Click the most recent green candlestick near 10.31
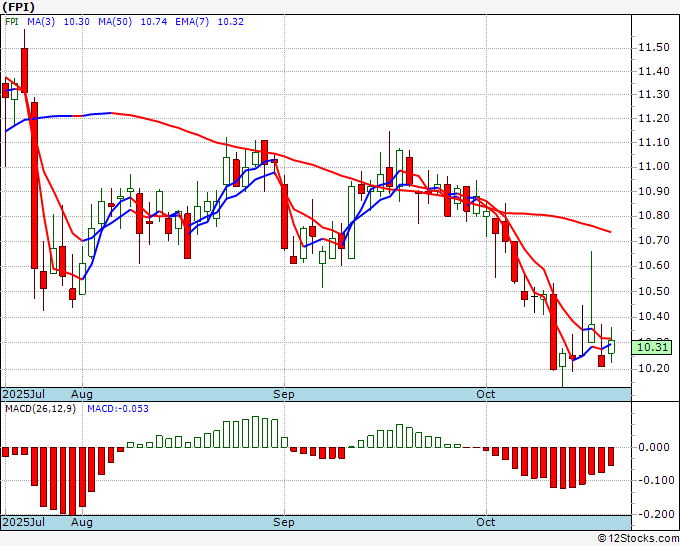This screenshot has height=546, width=680. pyautogui.click(x=611, y=347)
